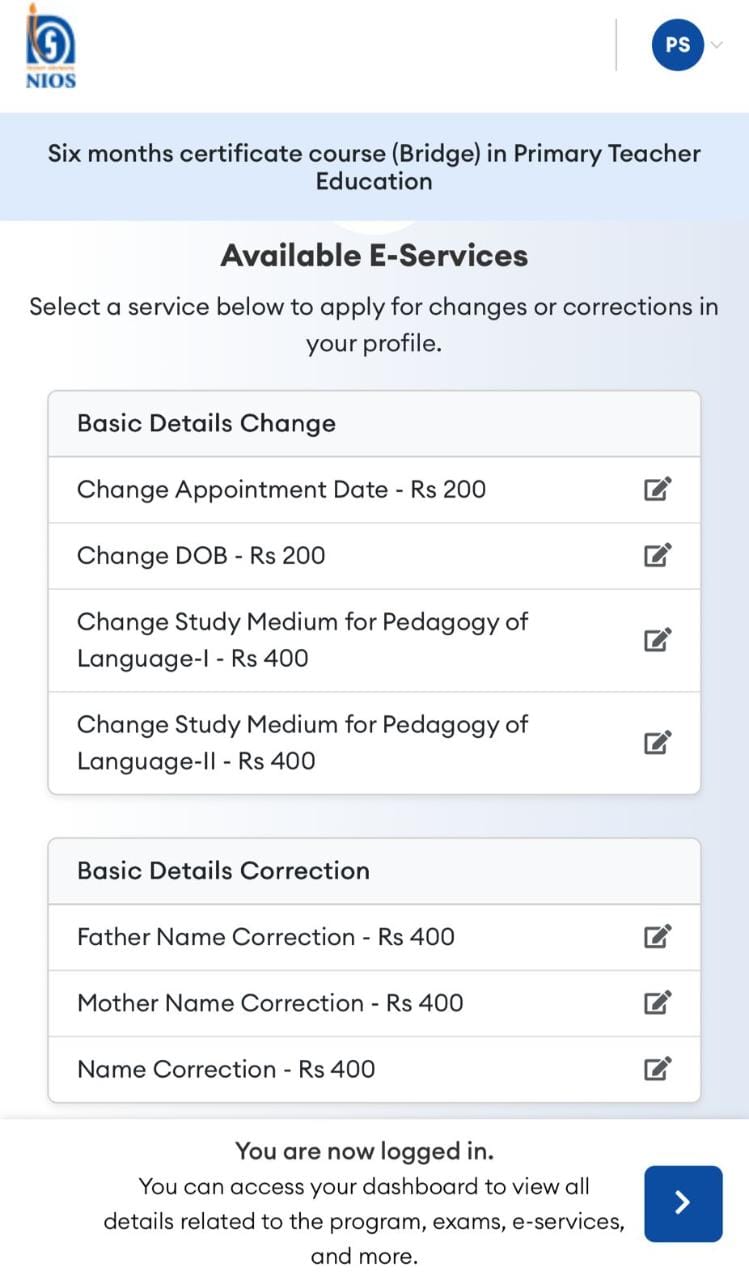This screenshot has width=749, height=1280.
Task: Open the PS profile avatar
Action: [x=677, y=45]
